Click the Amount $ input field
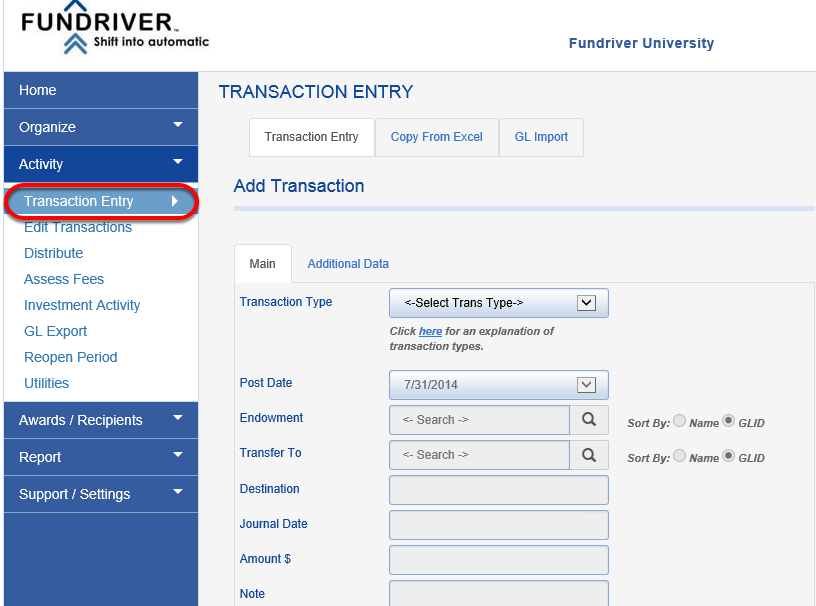 coord(499,560)
